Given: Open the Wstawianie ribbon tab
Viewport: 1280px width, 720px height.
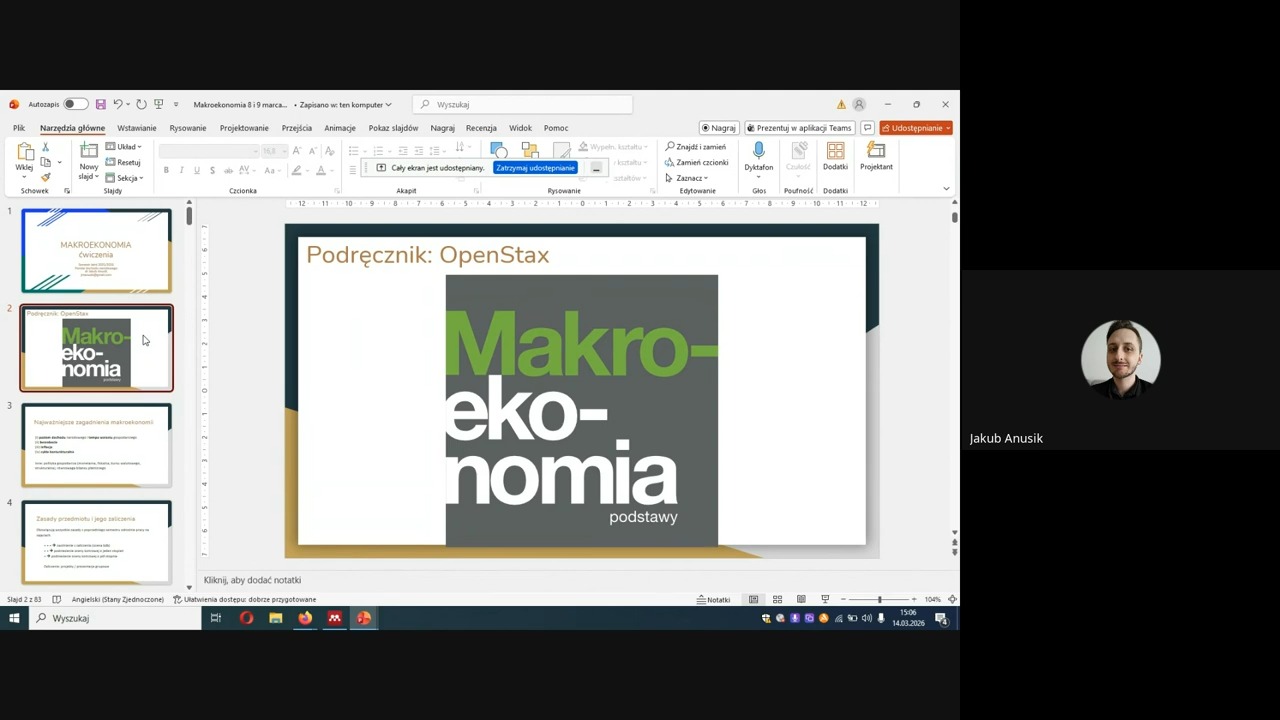Looking at the screenshot, I should (x=136, y=128).
